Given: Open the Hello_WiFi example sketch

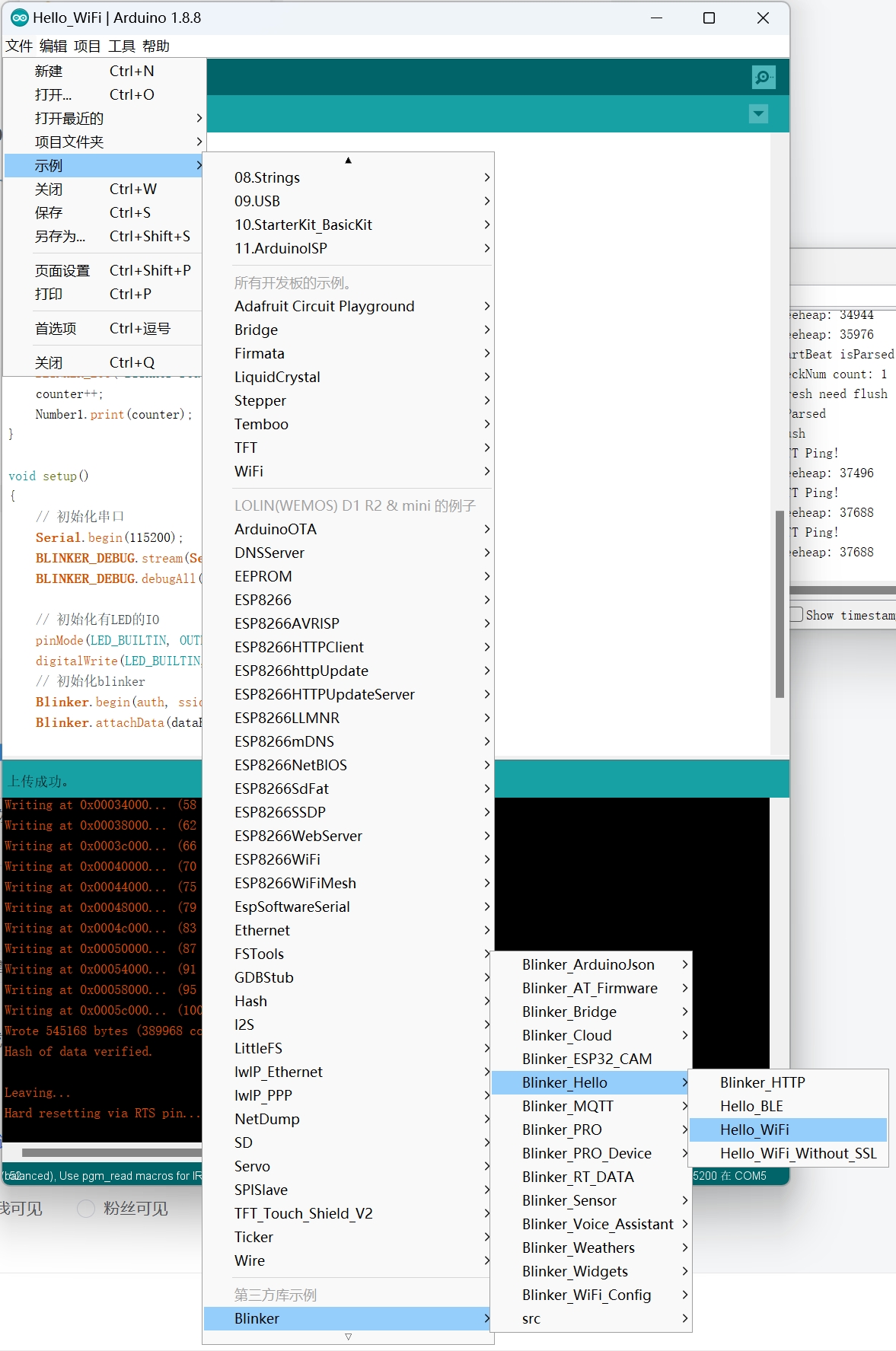Looking at the screenshot, I should (789, 1130).
